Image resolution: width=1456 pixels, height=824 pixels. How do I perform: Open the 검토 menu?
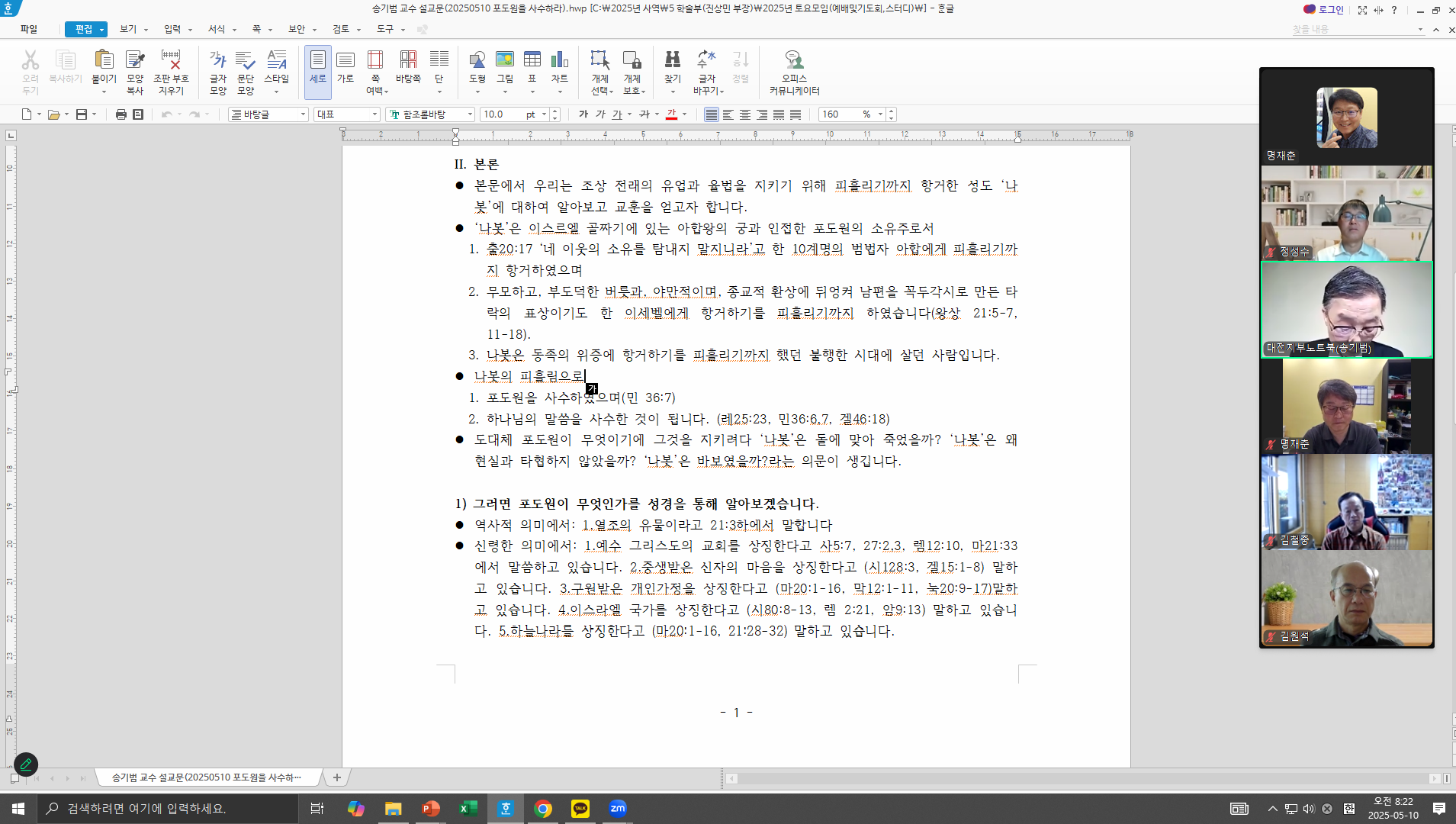pyautogui.click(x=341, y=29)
